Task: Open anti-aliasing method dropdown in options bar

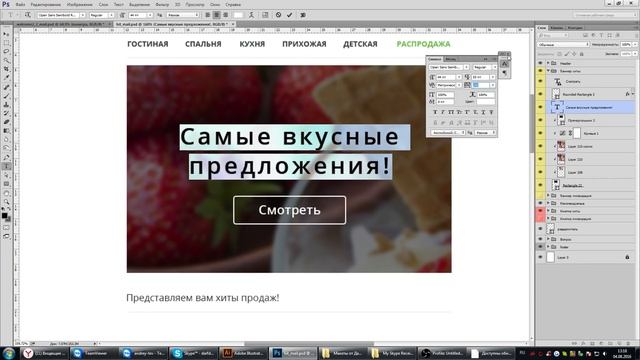Action: pyautogui.click(x=183, y=15)
